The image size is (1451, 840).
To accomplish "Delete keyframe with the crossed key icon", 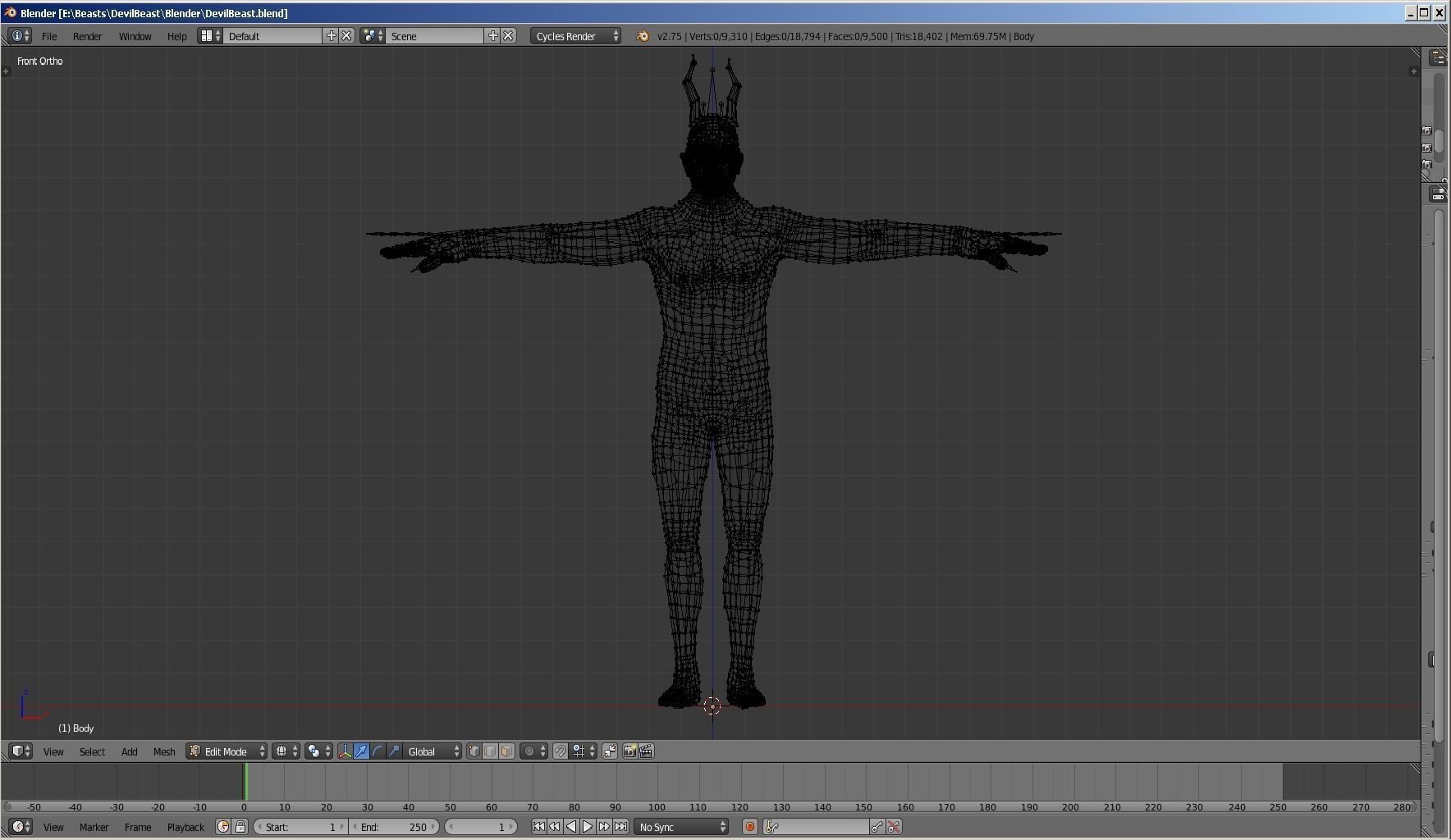I will pos(895,827).
